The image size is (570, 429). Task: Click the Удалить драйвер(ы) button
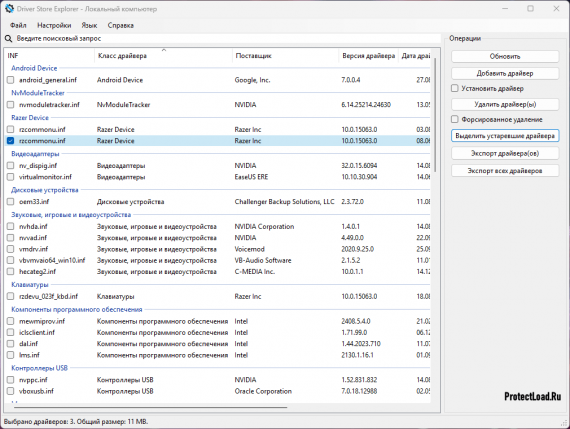coord(505,104)
